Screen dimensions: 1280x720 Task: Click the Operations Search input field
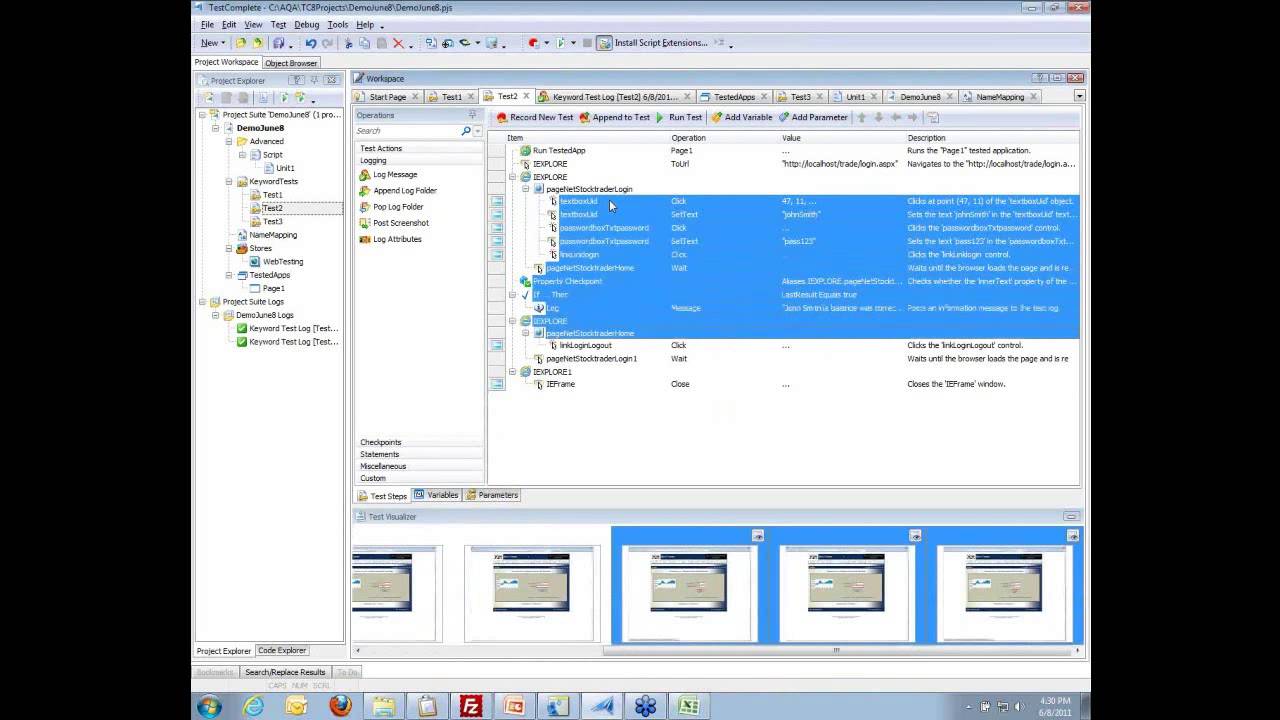(x=407, y=131)
